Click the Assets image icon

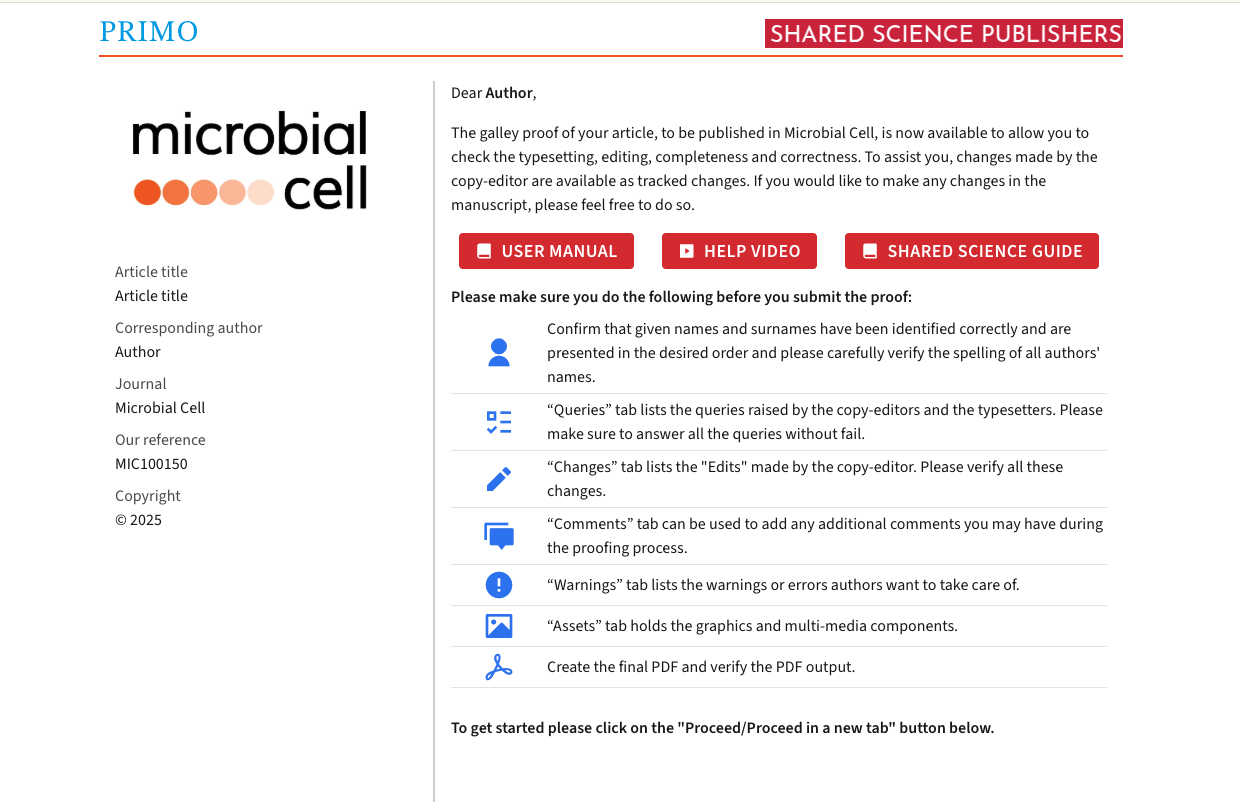pyautogui.click(x=499, y=626)
